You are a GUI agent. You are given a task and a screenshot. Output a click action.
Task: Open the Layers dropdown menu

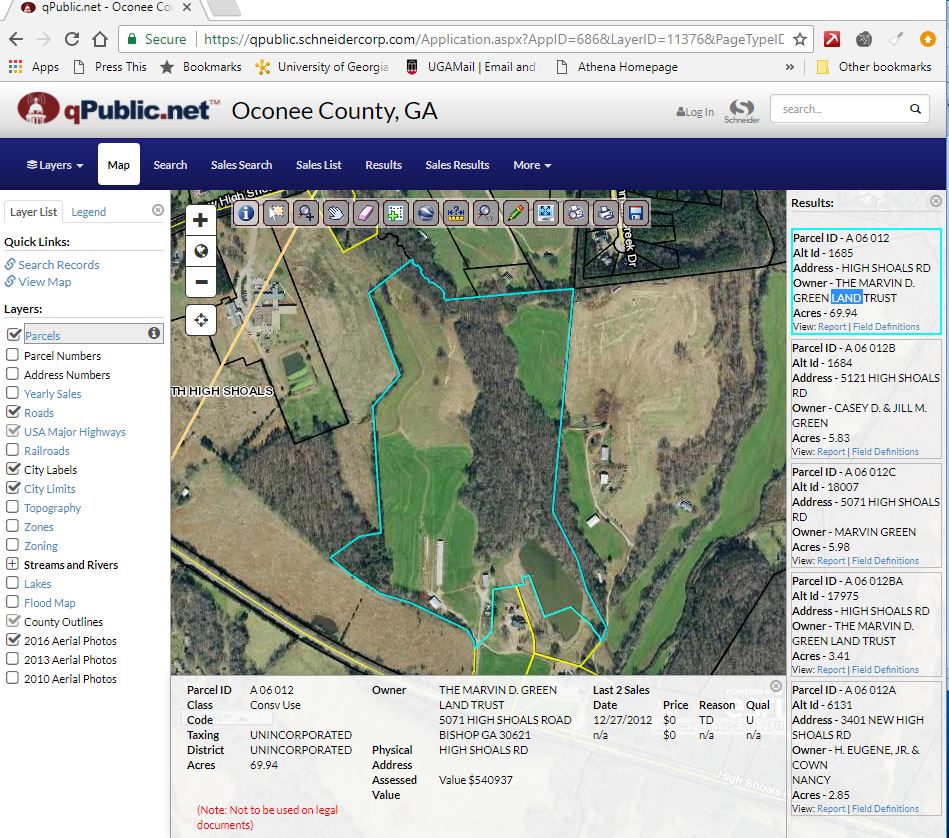coord(55,165)
